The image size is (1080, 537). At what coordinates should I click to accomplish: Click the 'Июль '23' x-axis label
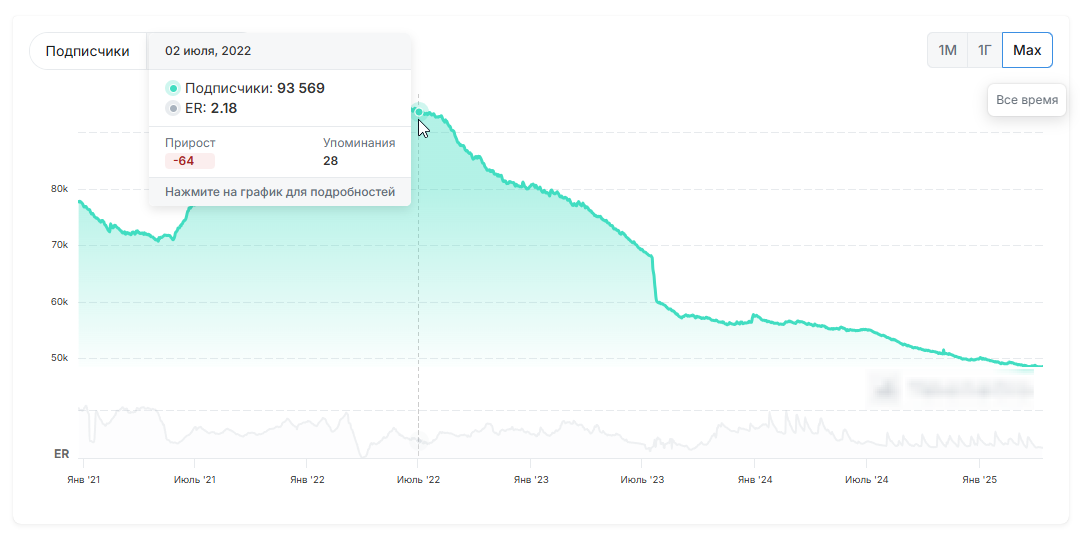click(642, 480)
